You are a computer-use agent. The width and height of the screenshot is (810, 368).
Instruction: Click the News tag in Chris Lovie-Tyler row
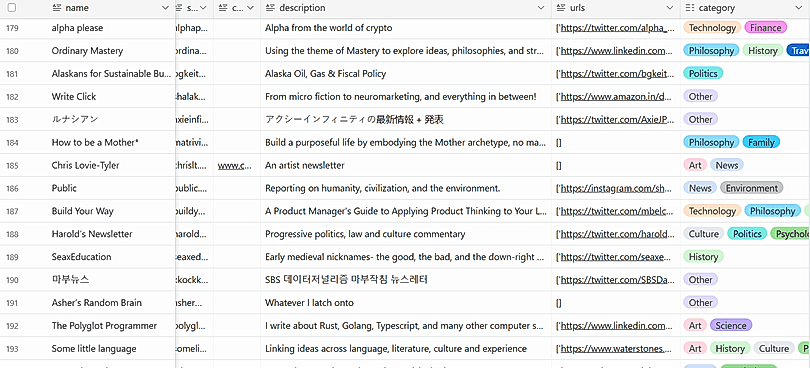tap(727, 165)
